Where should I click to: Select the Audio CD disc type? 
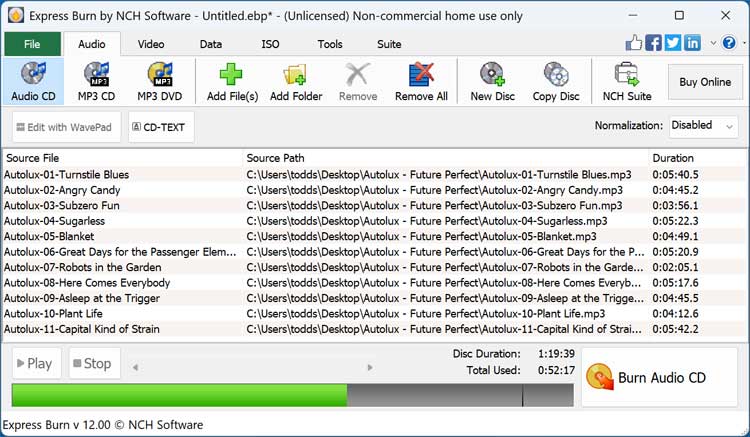[x=33, y=81]
